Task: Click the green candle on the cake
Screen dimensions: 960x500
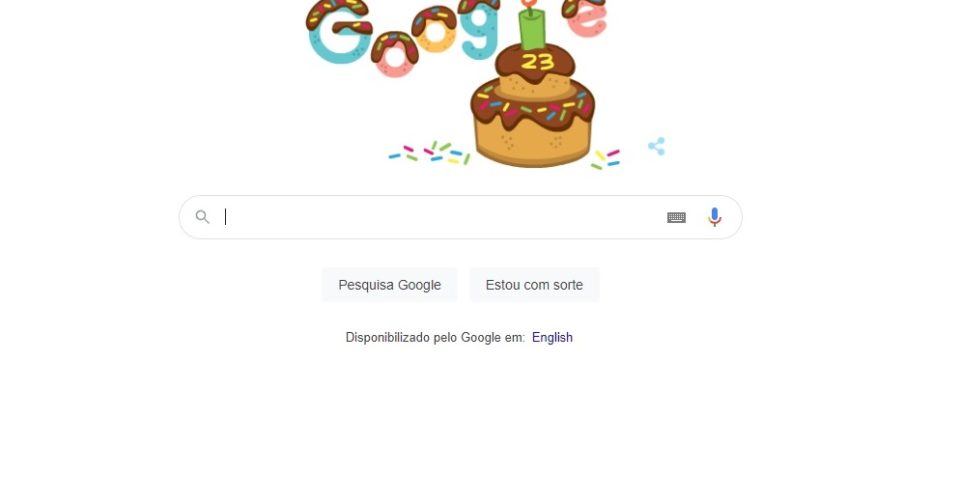Action: pos(532,28)
